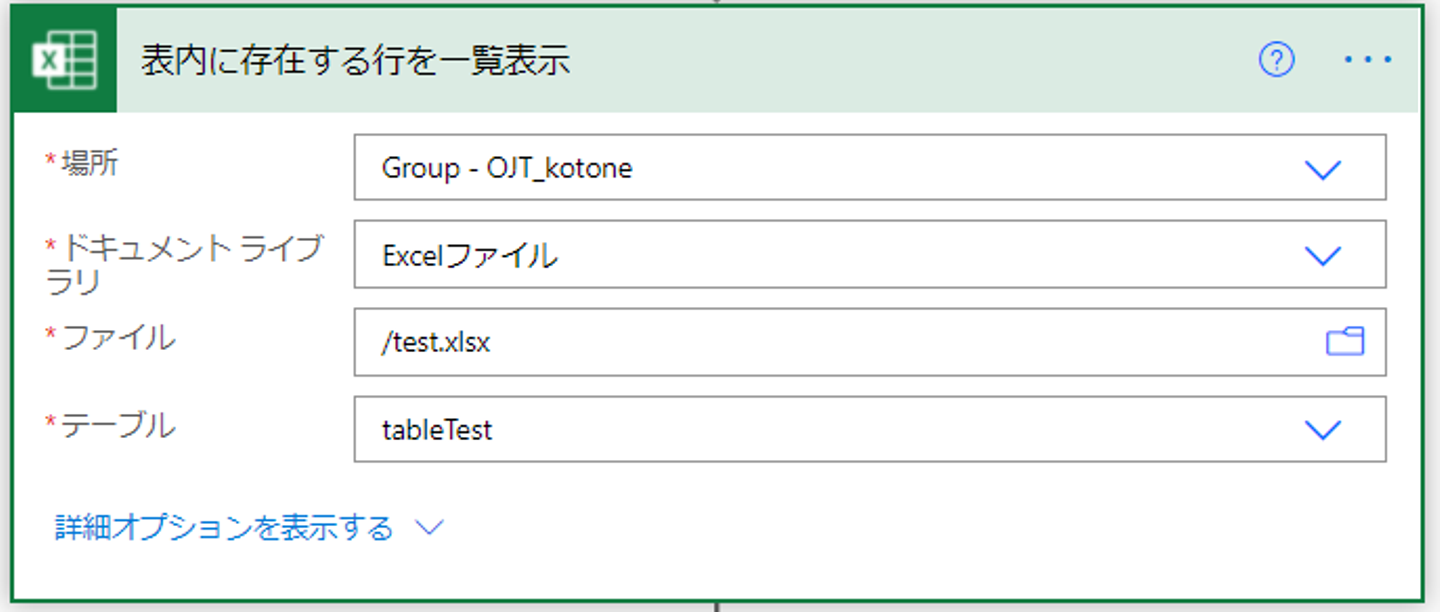Click the Excel icon in the action header
The image size is (1440, 612).
click(66, 61)
